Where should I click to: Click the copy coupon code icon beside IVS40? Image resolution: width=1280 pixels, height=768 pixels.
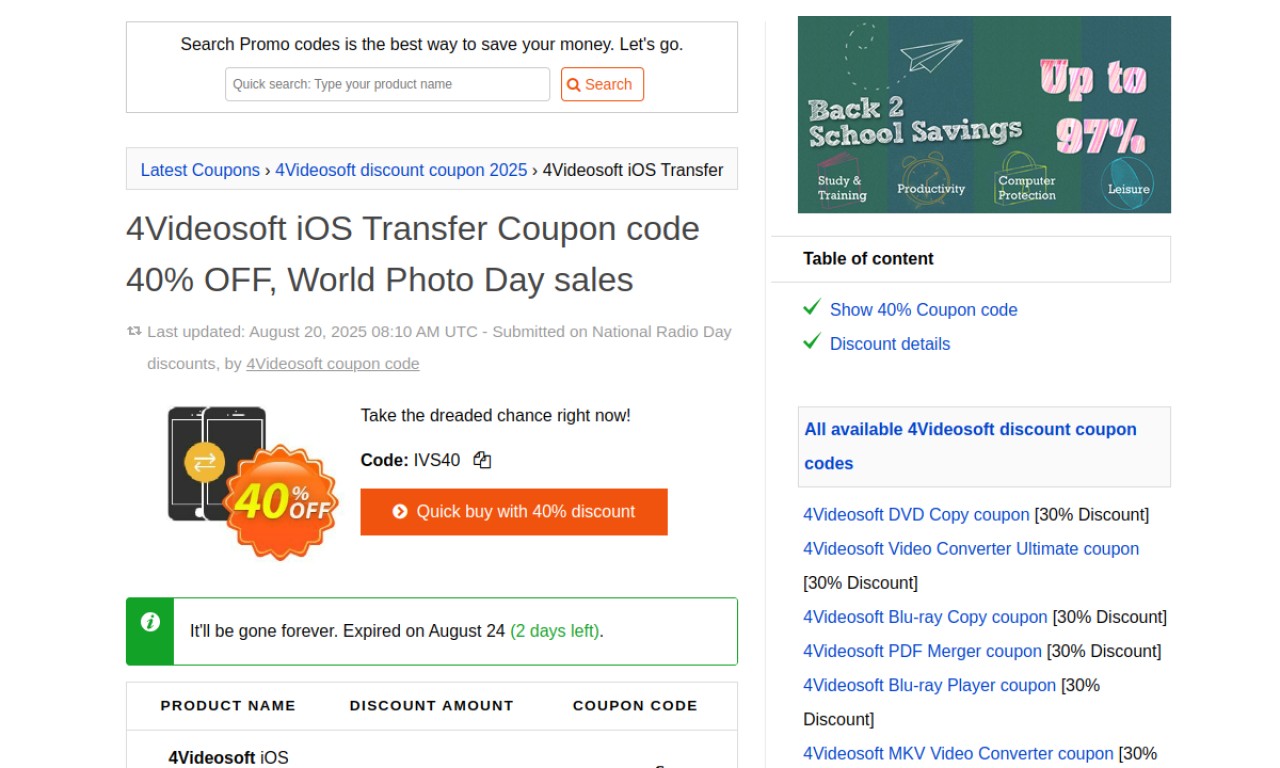click(x=483, y=460)
